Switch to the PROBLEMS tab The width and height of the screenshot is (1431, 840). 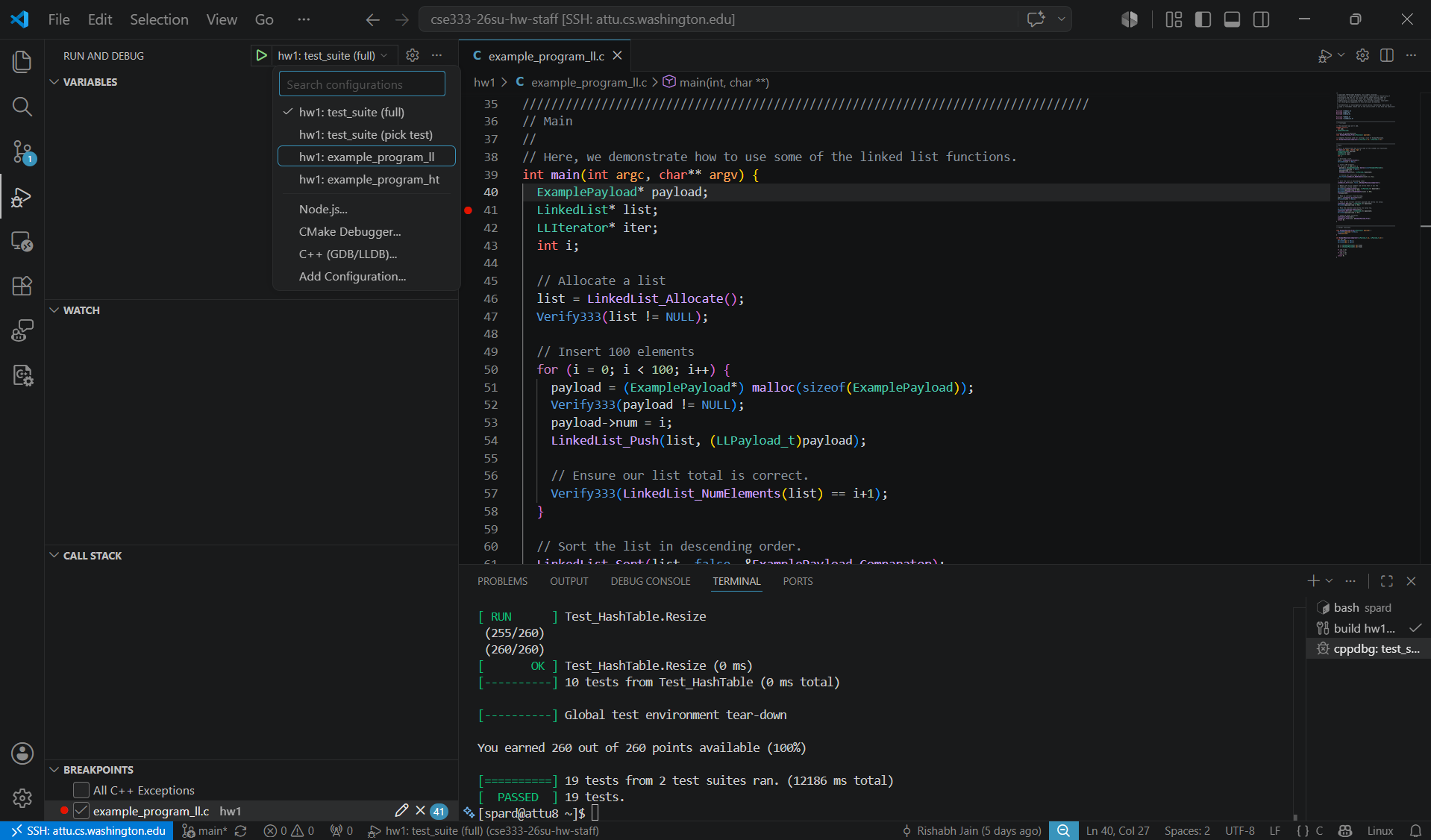click(x=502, y=581)
